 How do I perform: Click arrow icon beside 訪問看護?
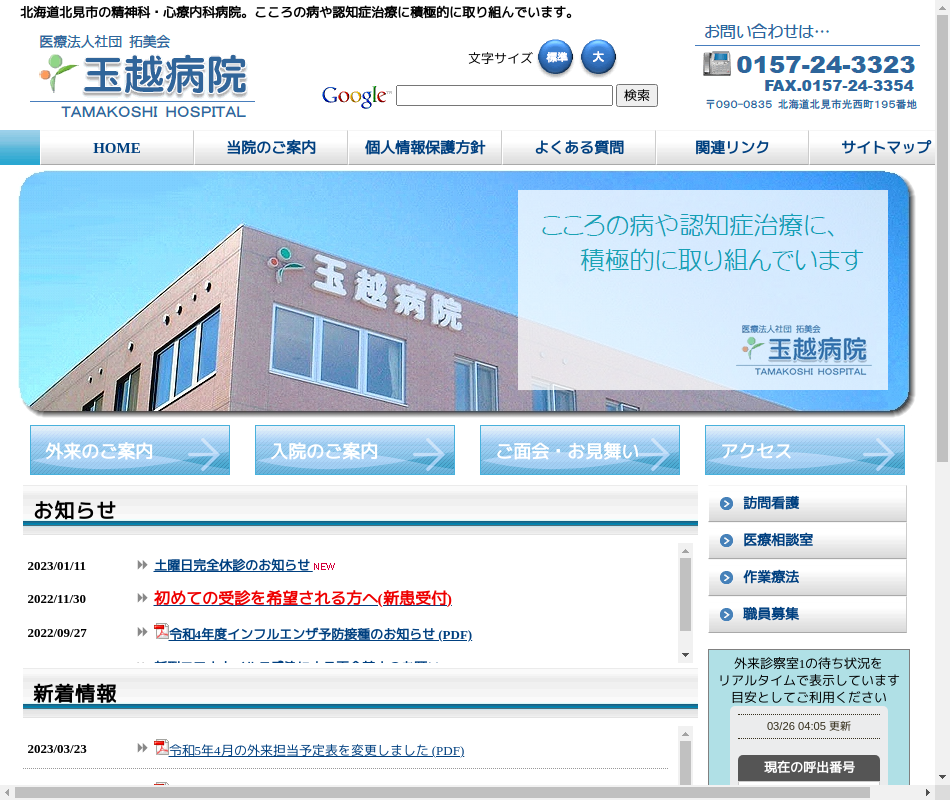point(726,504)
